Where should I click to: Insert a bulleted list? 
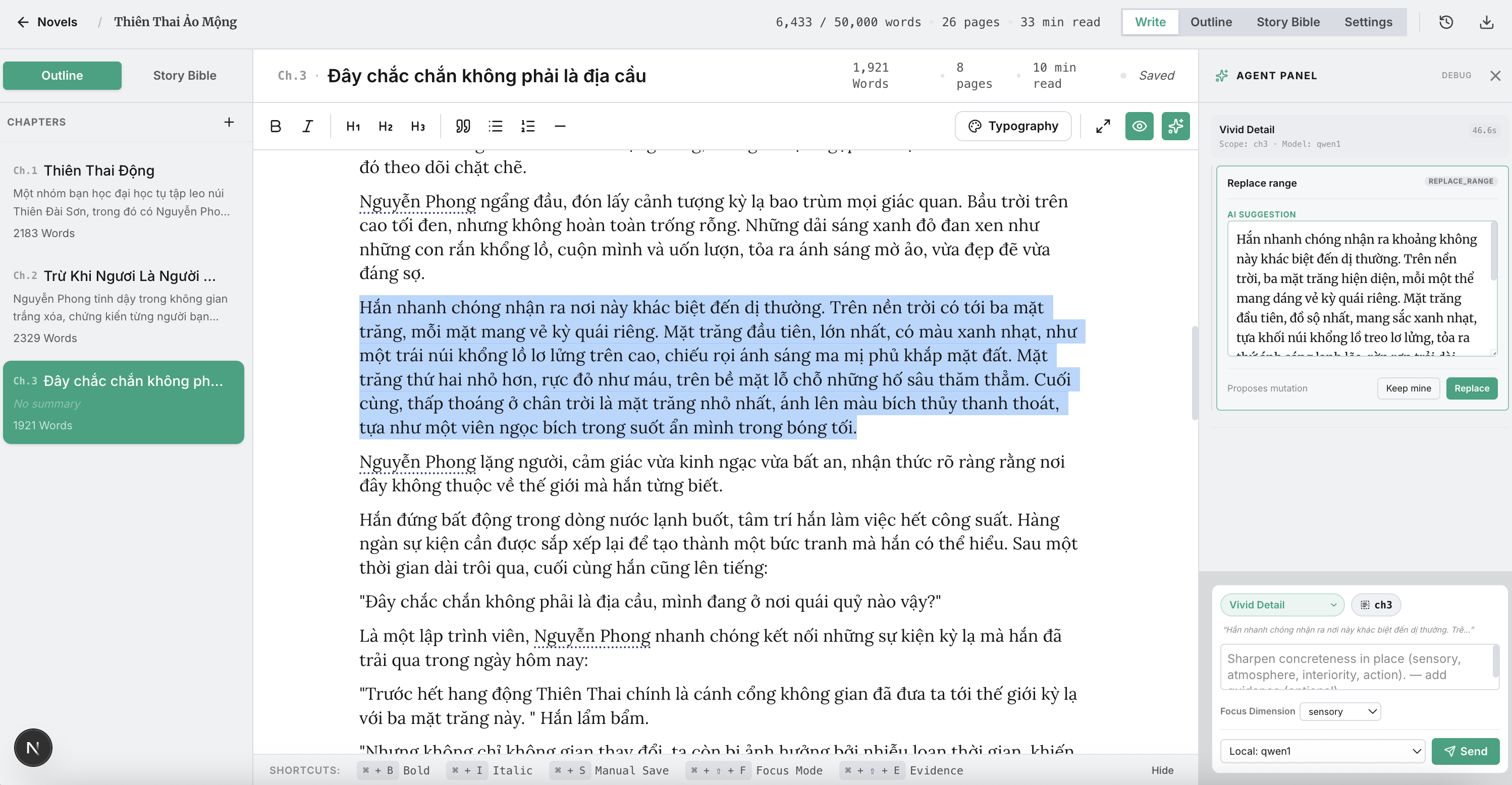pos(496,126)
